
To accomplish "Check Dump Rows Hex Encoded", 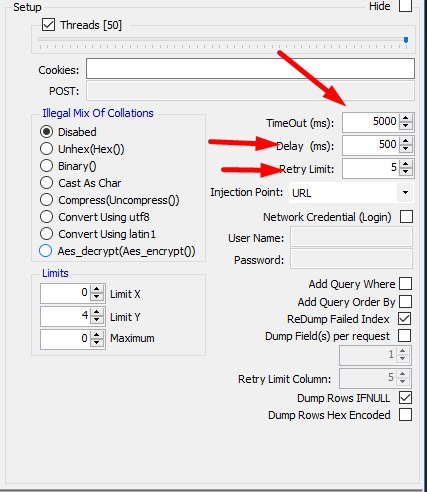I will [405, 415].
